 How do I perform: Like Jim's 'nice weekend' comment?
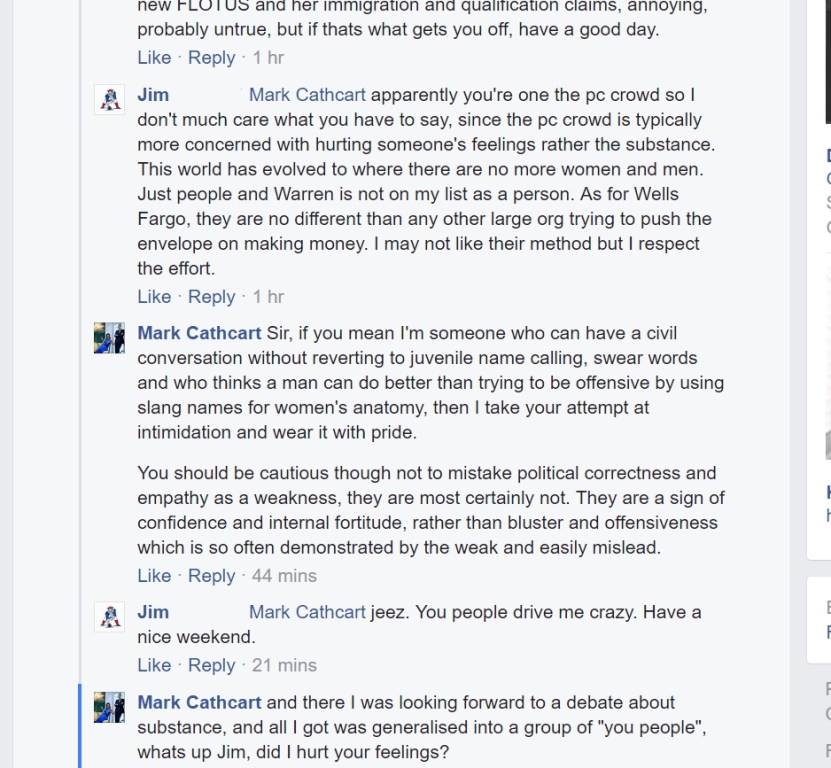click(x=154, y=665)
